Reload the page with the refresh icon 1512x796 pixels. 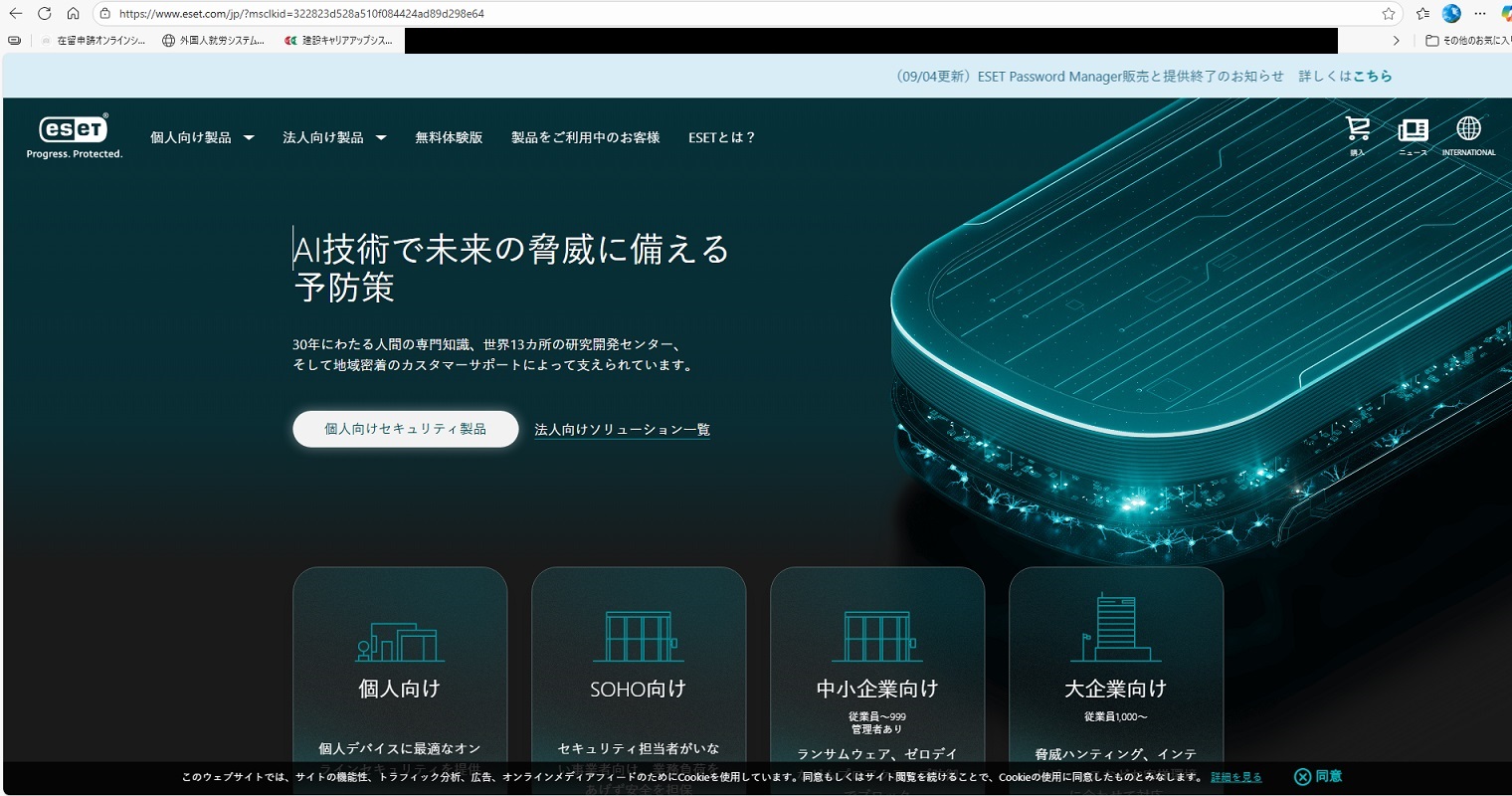pyautogui.click(x=44, y=14)
